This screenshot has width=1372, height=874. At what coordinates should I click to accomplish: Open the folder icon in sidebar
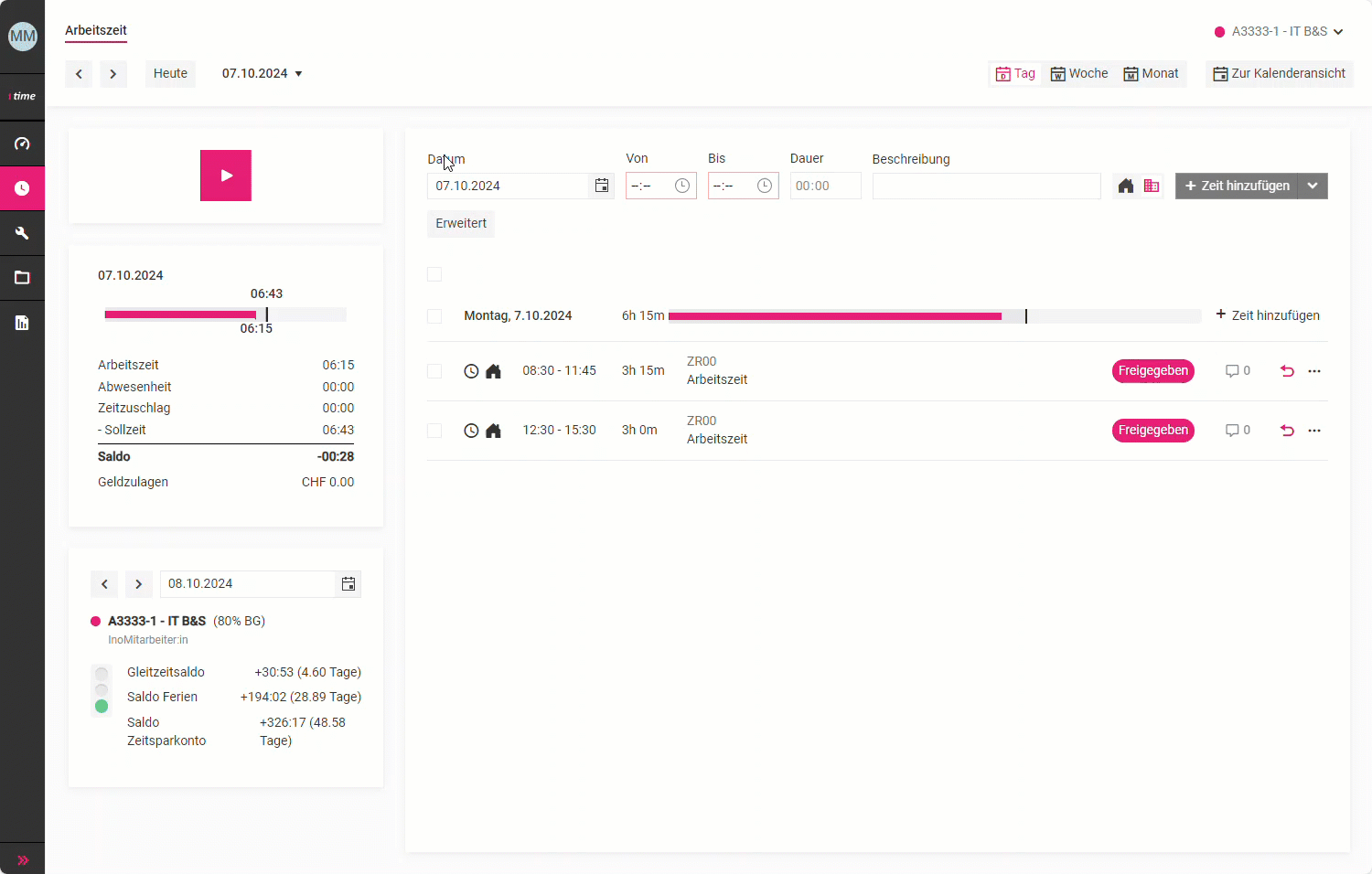22,278
